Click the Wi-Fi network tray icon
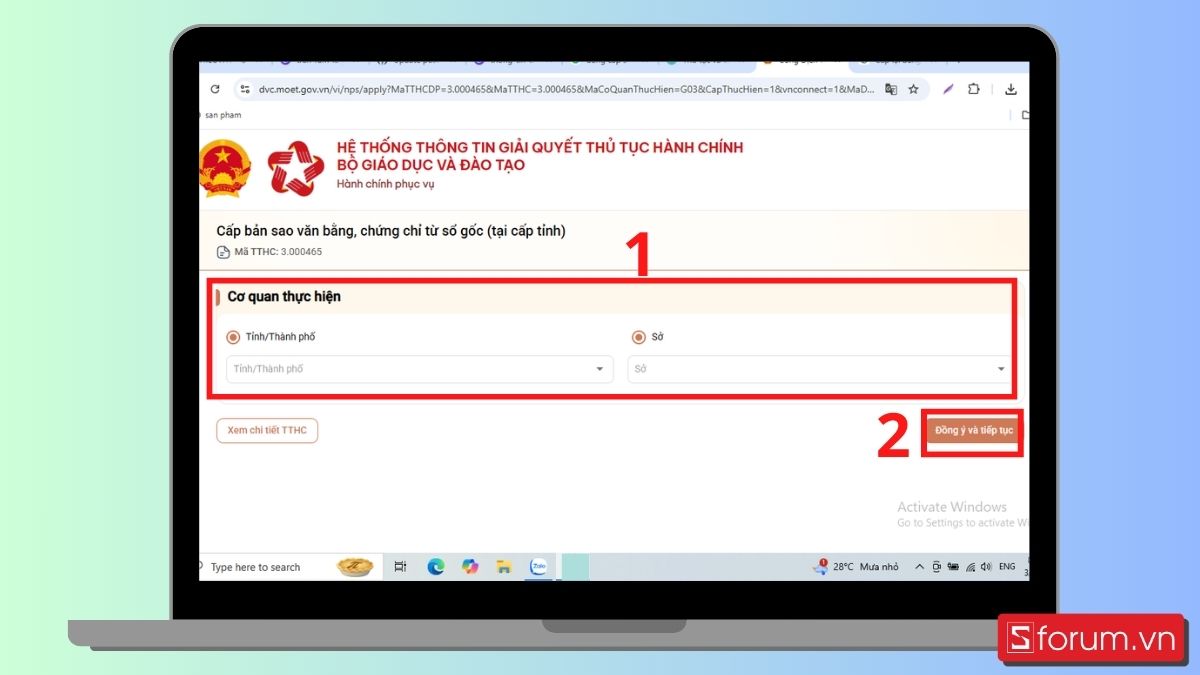 tap(970, 567)
